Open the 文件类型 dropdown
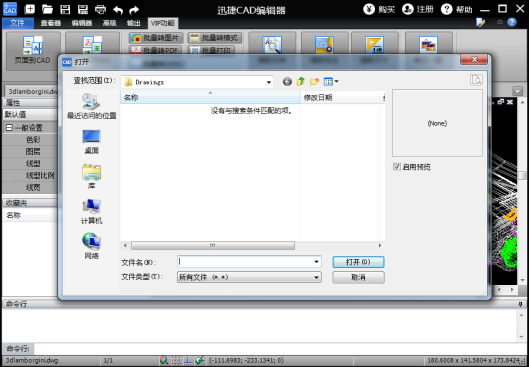The width and height of the screenshot is (529, 367). (x=249, y=277)
